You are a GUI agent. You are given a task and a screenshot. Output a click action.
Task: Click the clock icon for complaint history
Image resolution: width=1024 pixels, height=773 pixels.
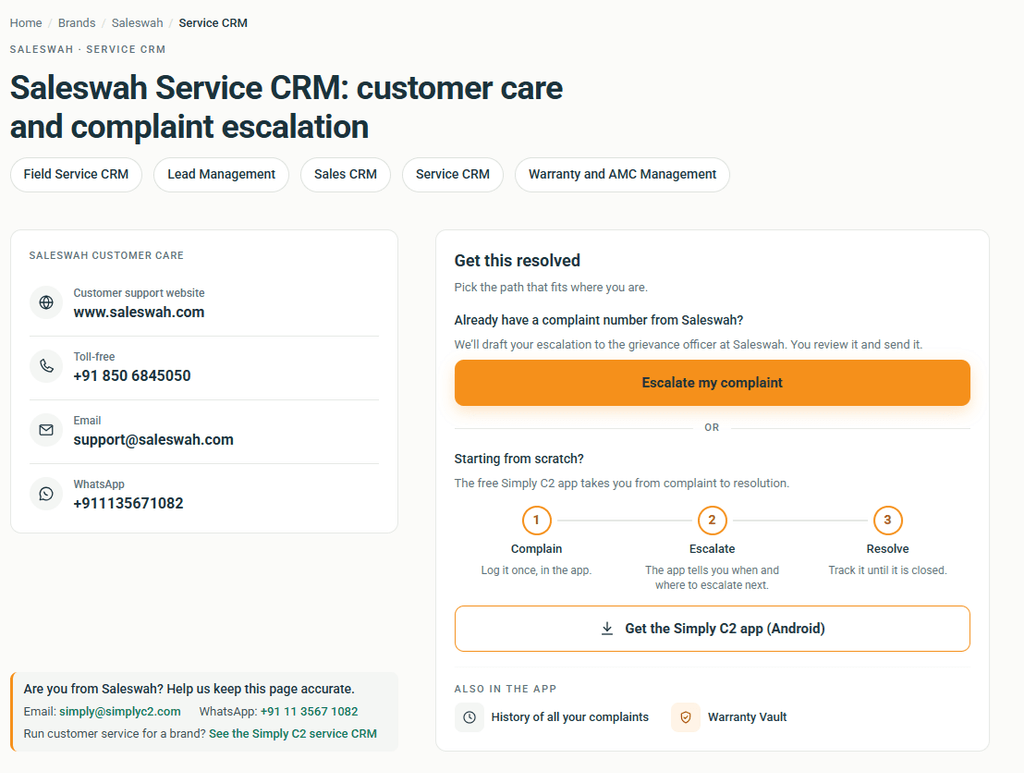470,718
